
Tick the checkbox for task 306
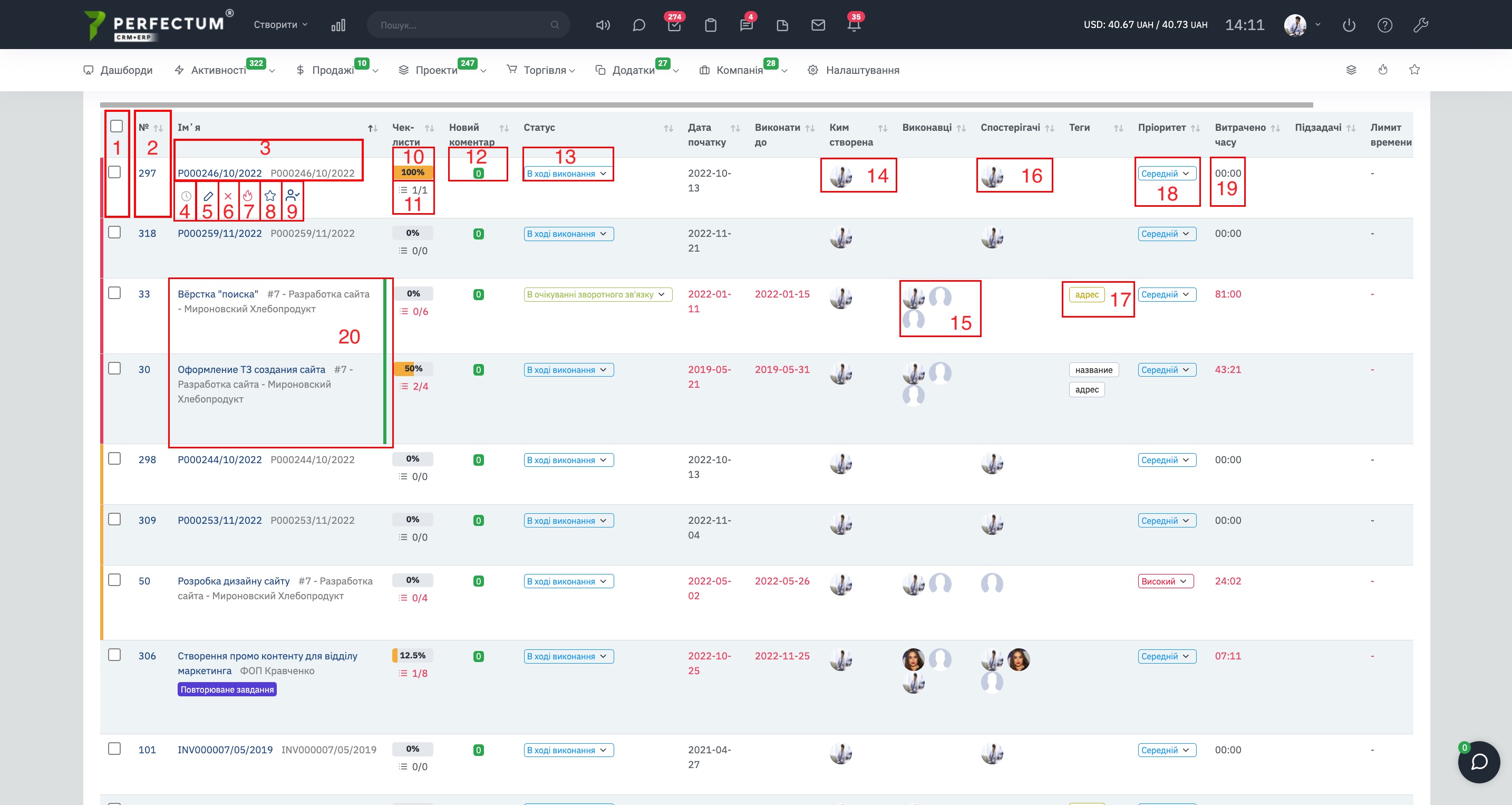(x=114, y=655)
